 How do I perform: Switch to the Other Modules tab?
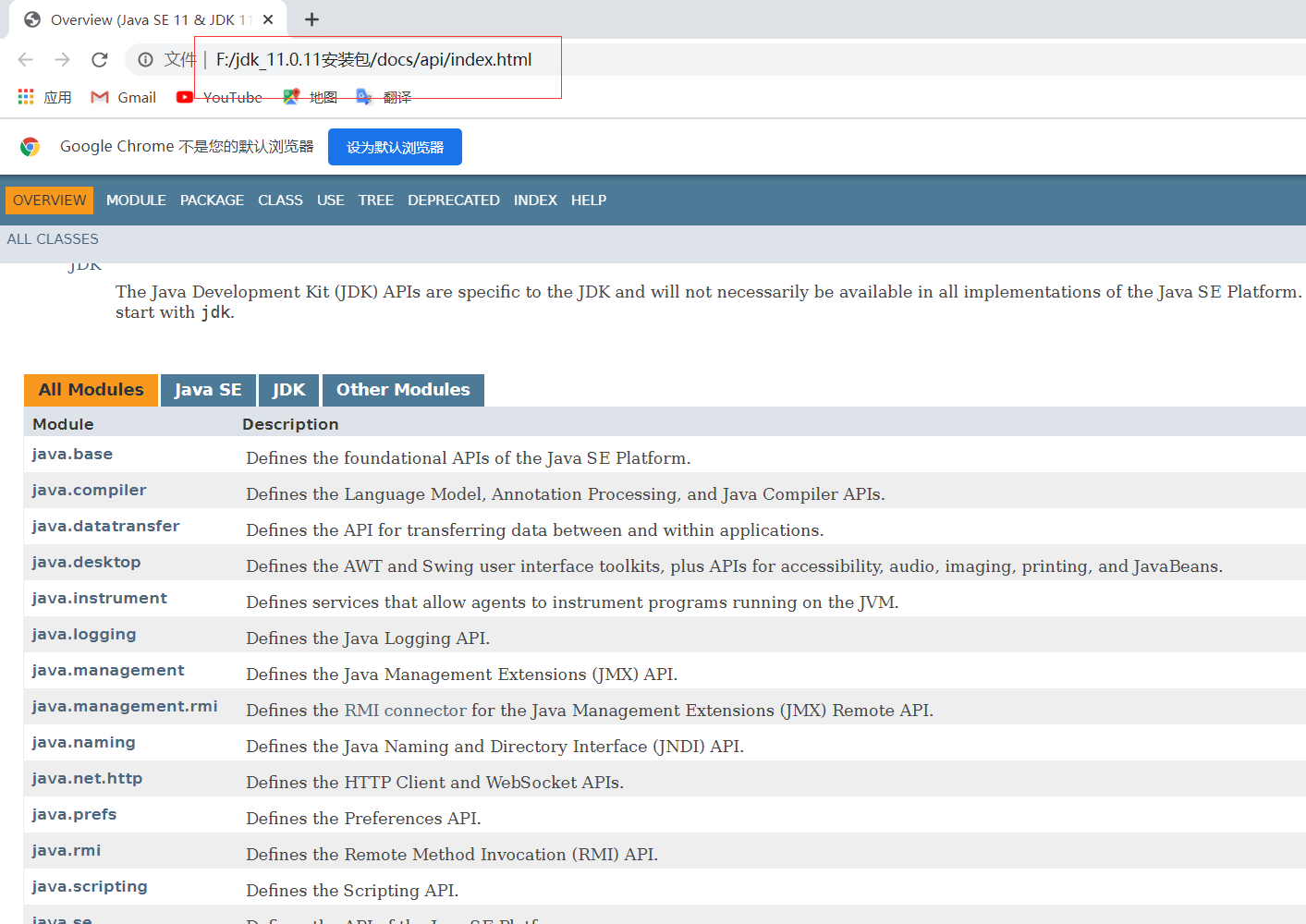[403, 389]
